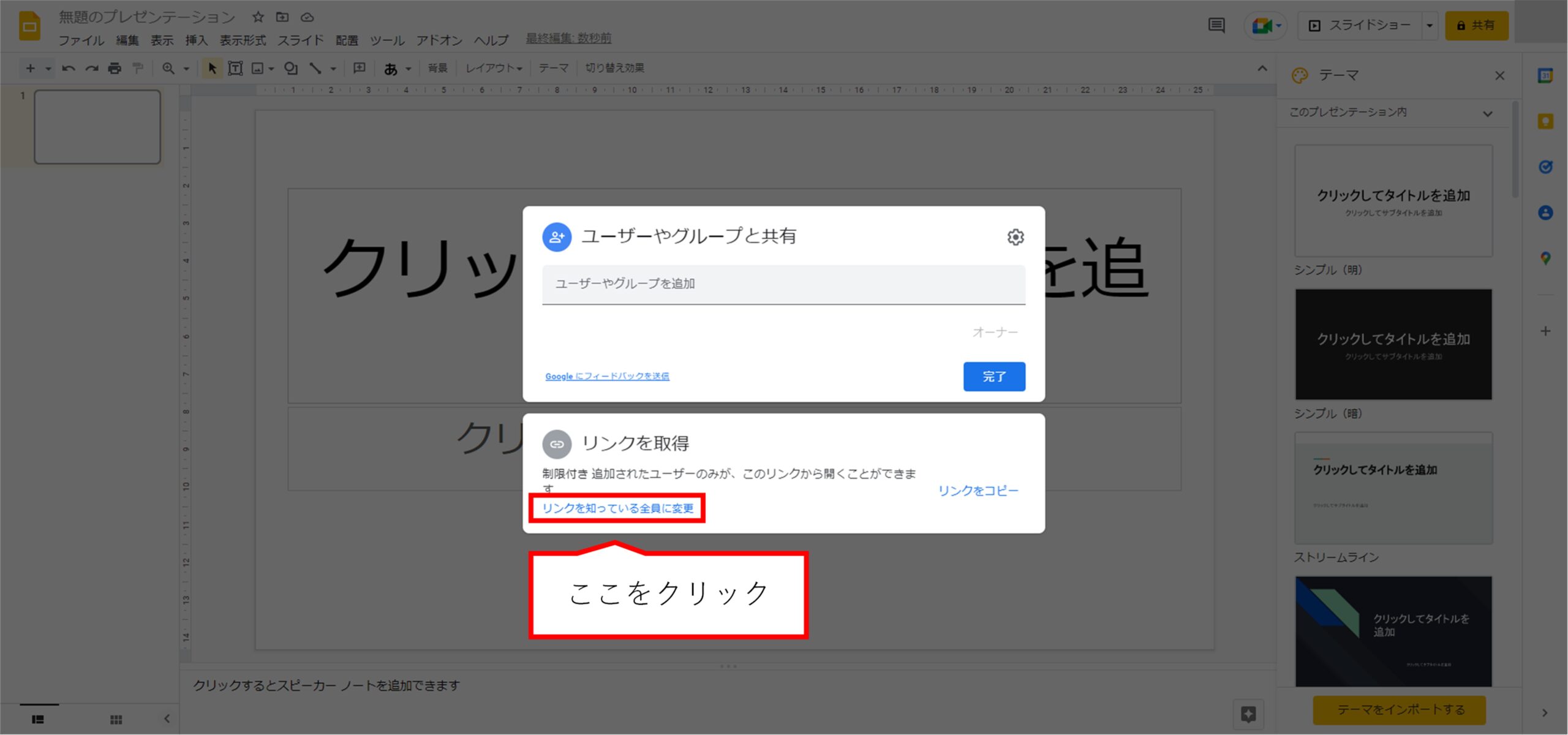Check the cloud save status icon

coord(307,17)
